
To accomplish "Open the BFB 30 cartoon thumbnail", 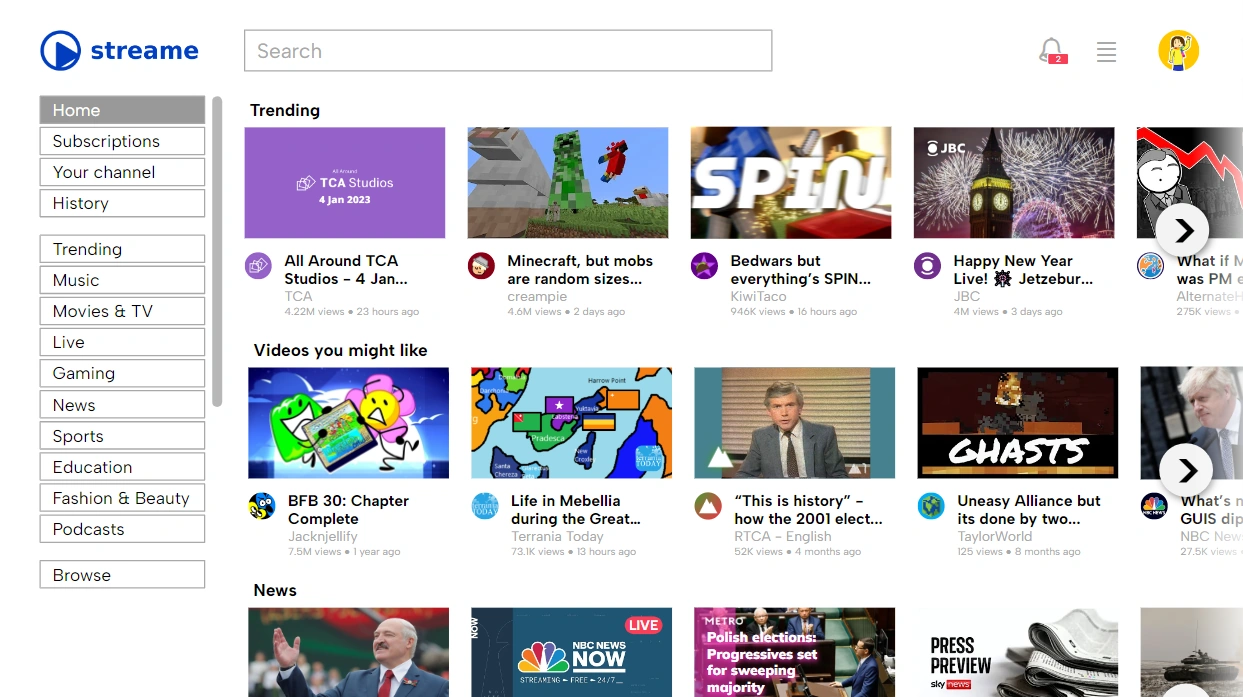I will [x=349, y=423].
